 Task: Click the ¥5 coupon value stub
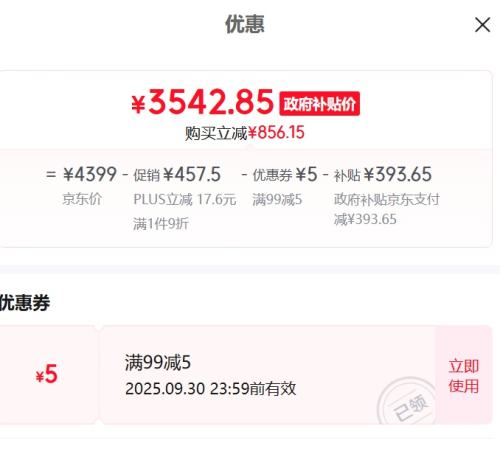click(x=46, y=374)
